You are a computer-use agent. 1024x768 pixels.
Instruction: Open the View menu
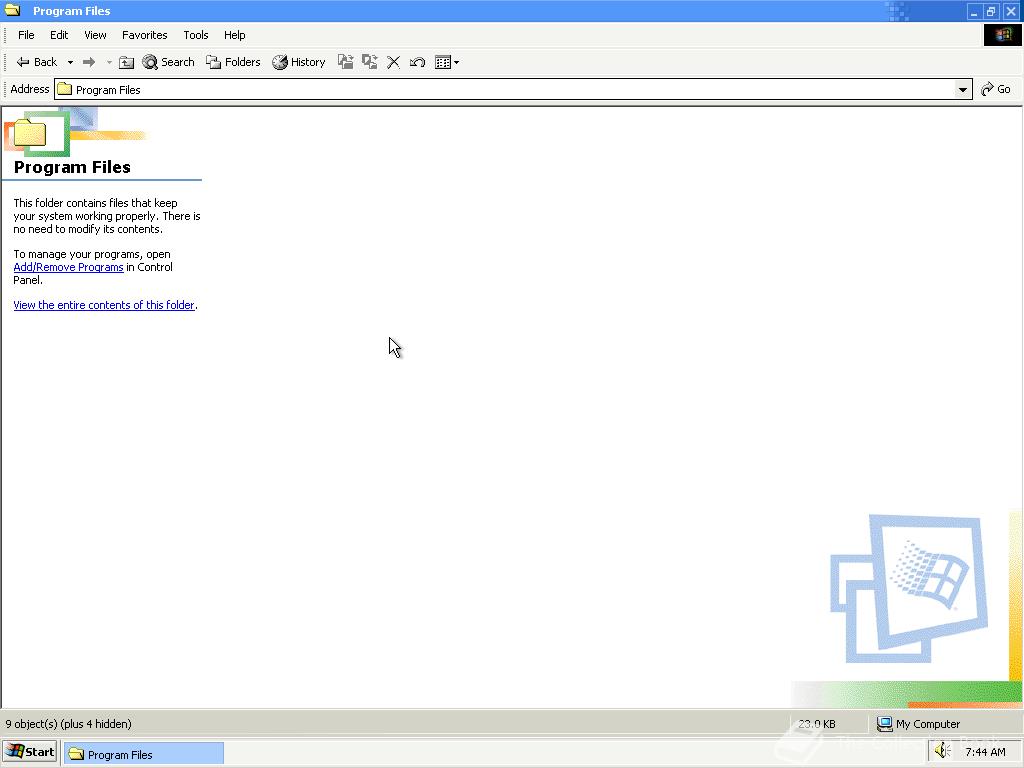tap(95, 35)
